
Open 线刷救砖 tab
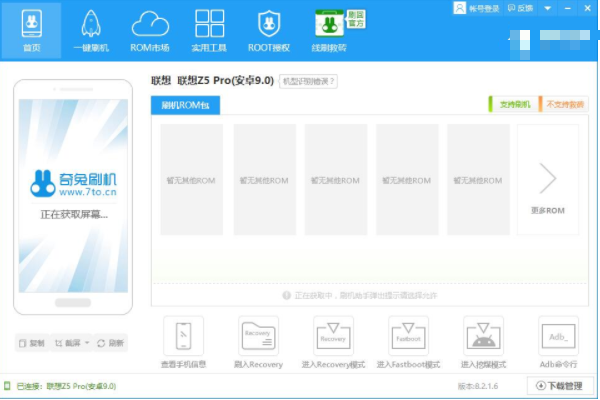329,31
